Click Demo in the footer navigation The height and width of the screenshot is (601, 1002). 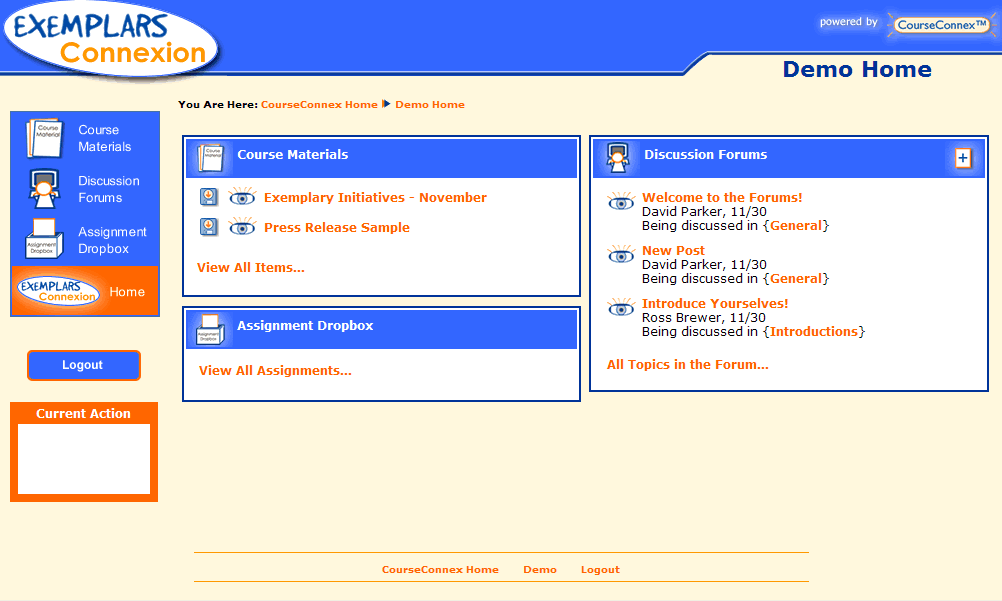point(540,570)
